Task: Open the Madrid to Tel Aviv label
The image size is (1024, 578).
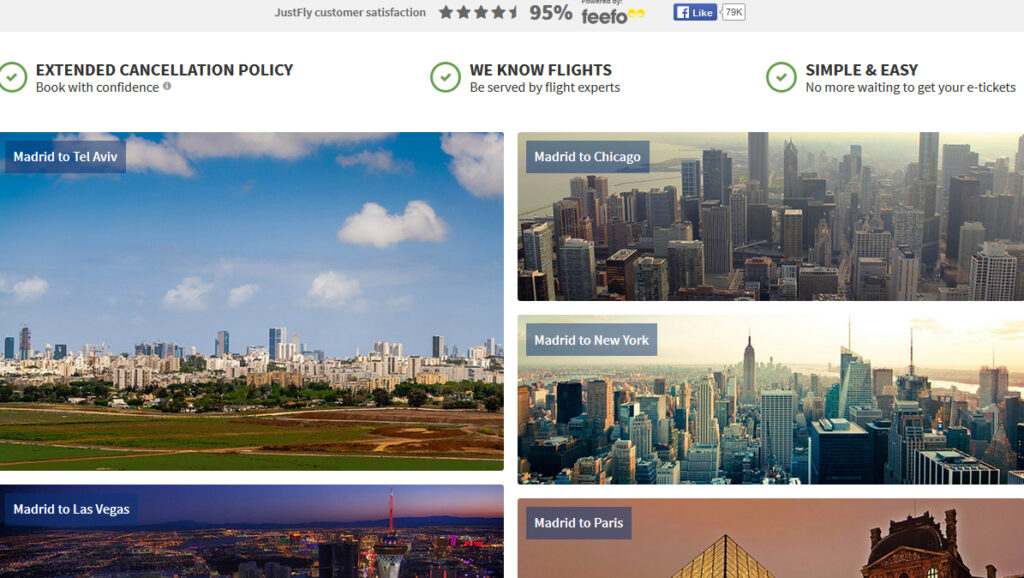Action: tap(65, 157)
